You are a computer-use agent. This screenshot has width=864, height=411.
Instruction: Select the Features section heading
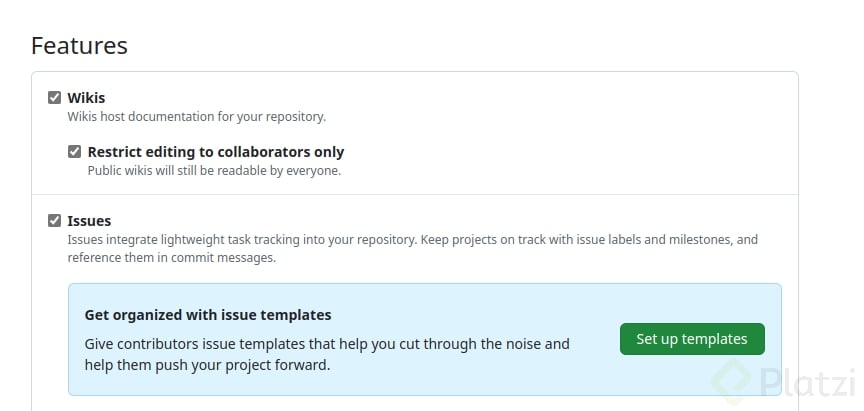tap(79, 45)
